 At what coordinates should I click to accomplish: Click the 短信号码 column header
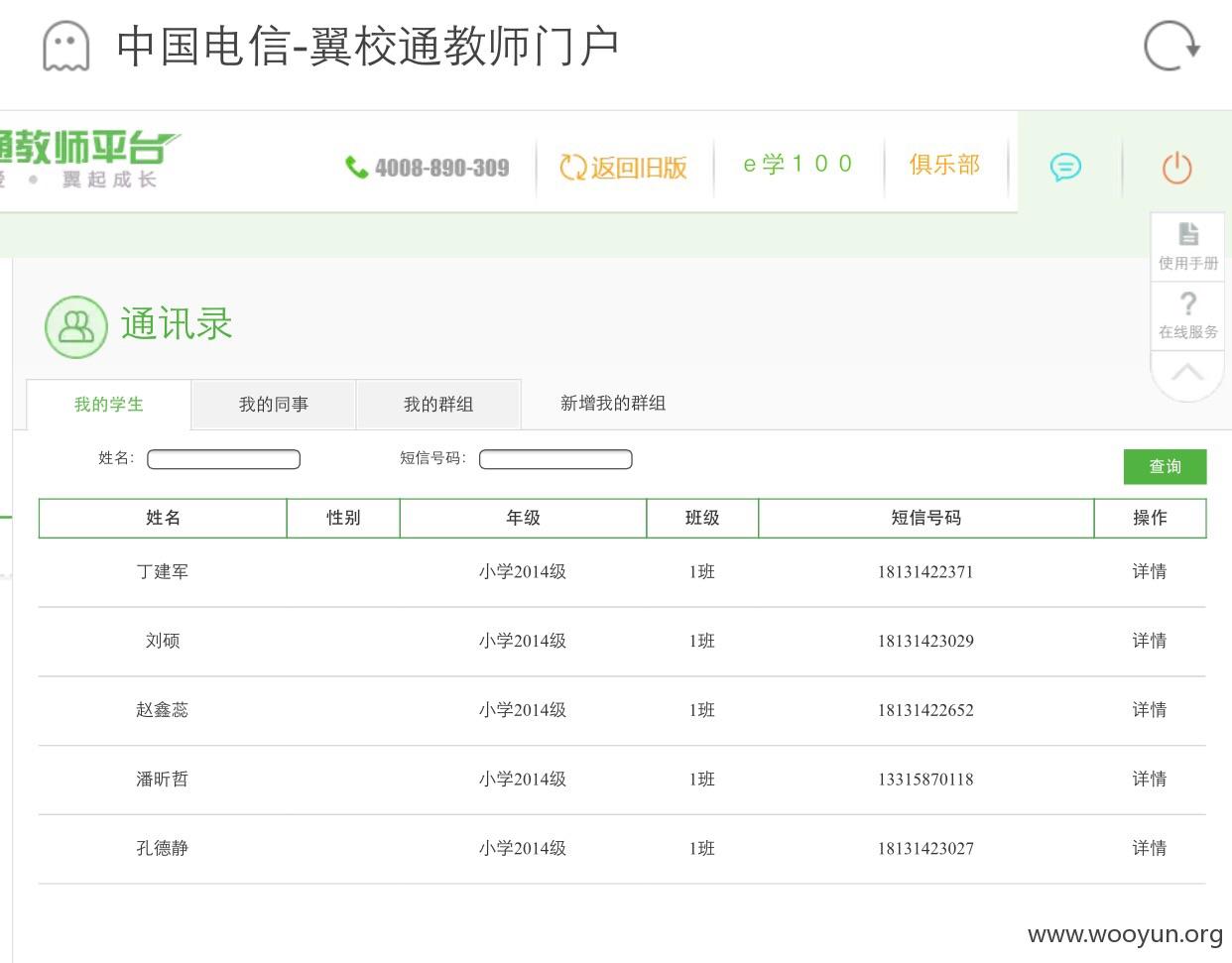(925, 518)
